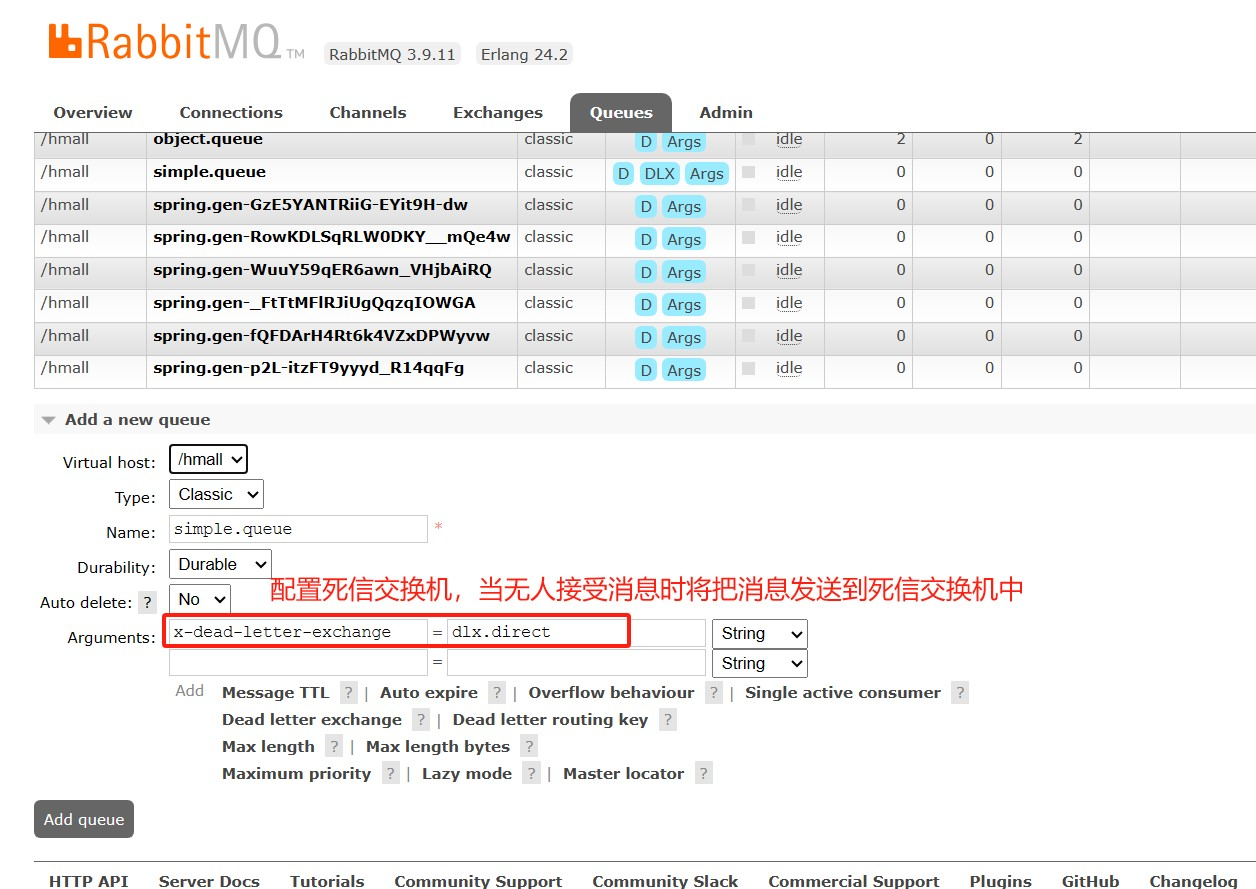Image resolution: width=1256 pixels, height=889 pixels.
Task: Open the Channels tab
Action: pyautogui.click(x=368, y=113)
